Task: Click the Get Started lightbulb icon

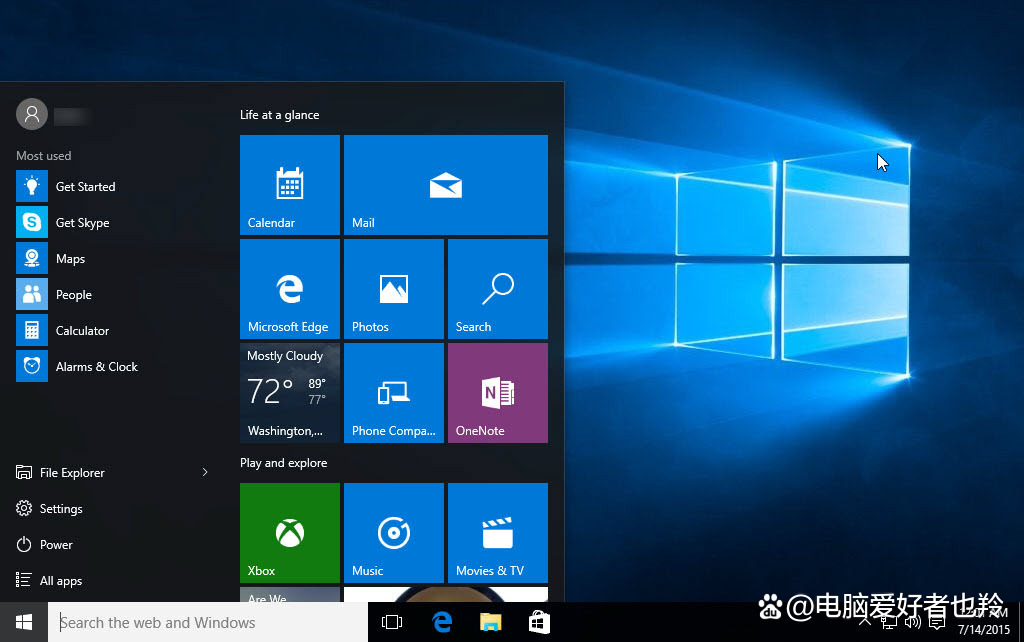Action: point(32,186)
